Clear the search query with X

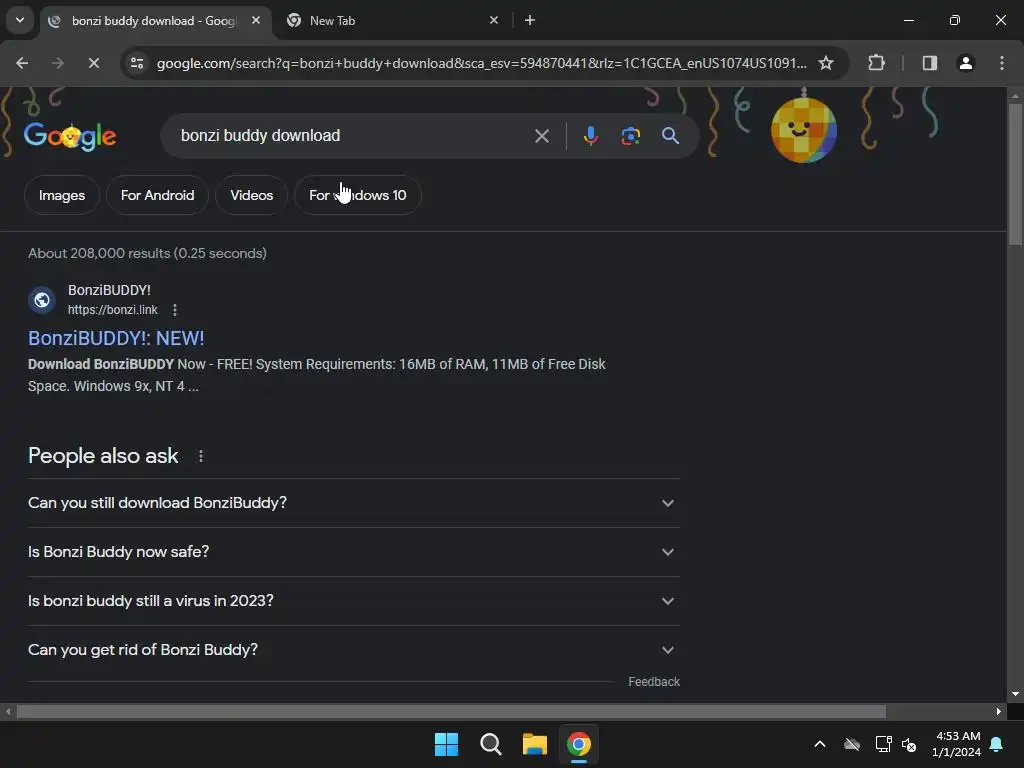click(541, 136)
